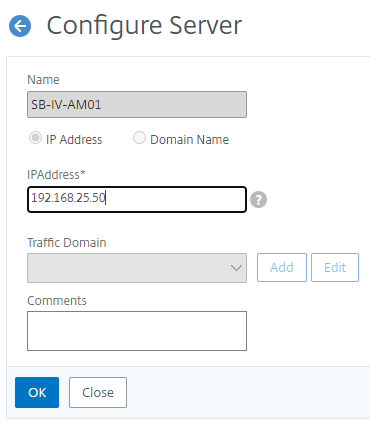Open the IPAddress help question mark icon
370x423 pixels.
(258, 200)
